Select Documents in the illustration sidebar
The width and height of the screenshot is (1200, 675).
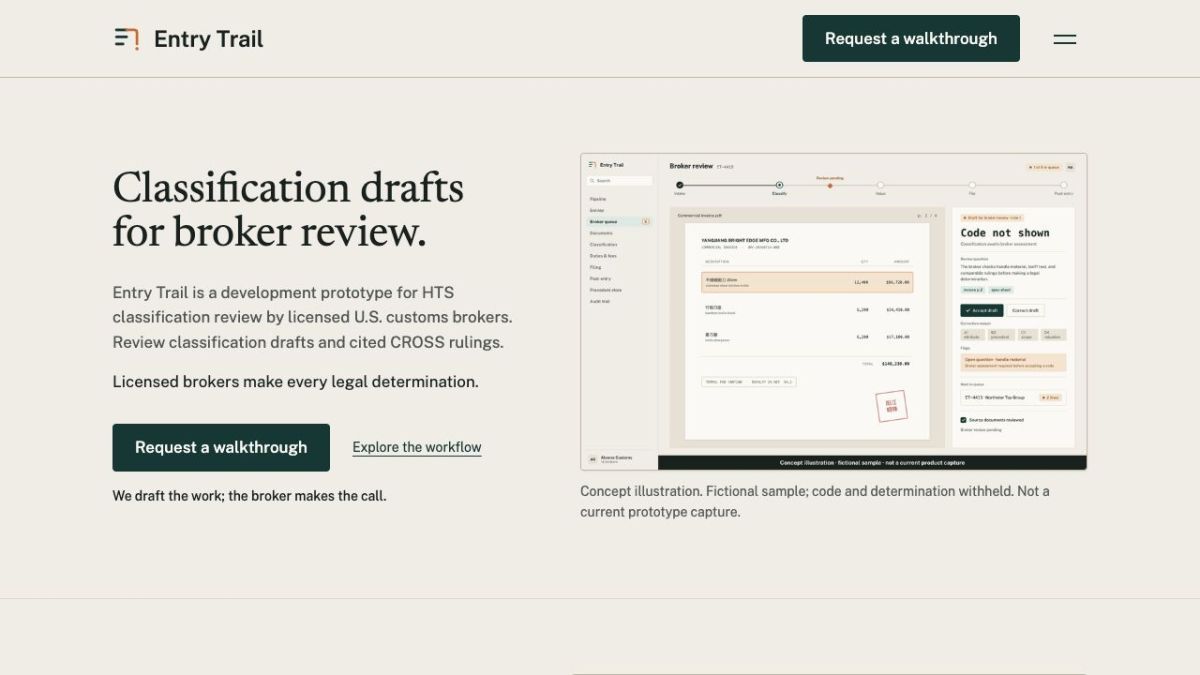pyautogui.click(x=601, y=233)
